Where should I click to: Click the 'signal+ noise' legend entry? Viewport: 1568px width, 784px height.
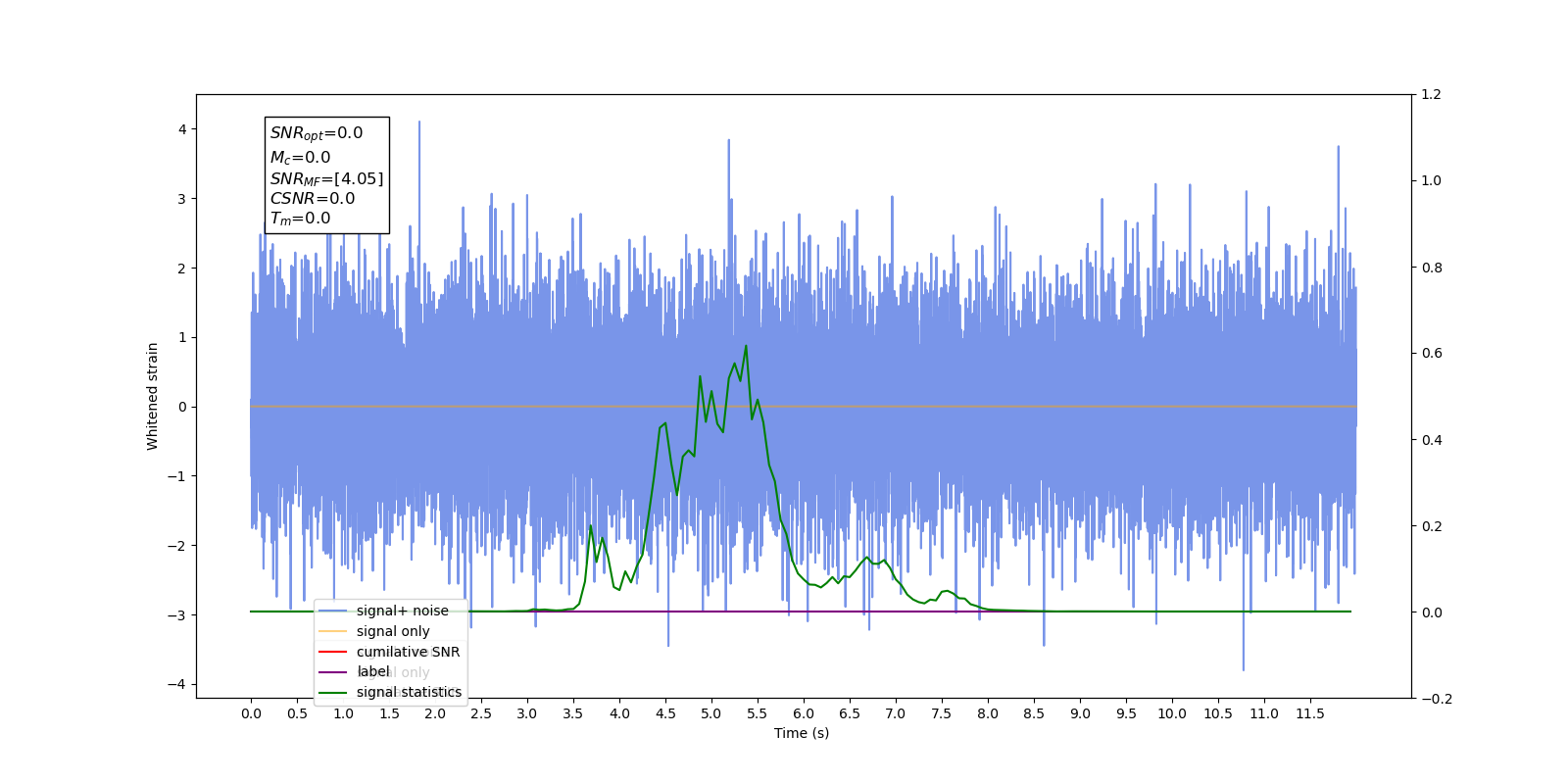point(384,611)
